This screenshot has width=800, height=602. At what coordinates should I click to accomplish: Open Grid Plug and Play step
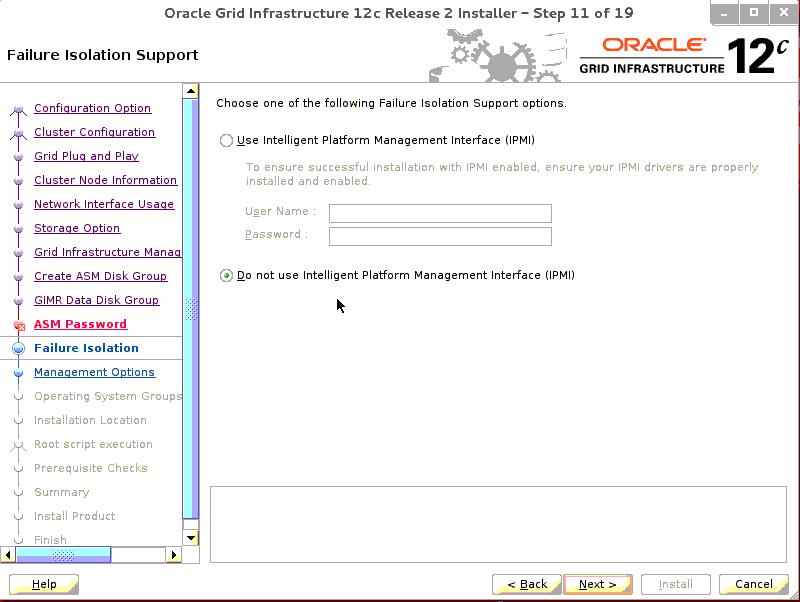coord(86,156)
